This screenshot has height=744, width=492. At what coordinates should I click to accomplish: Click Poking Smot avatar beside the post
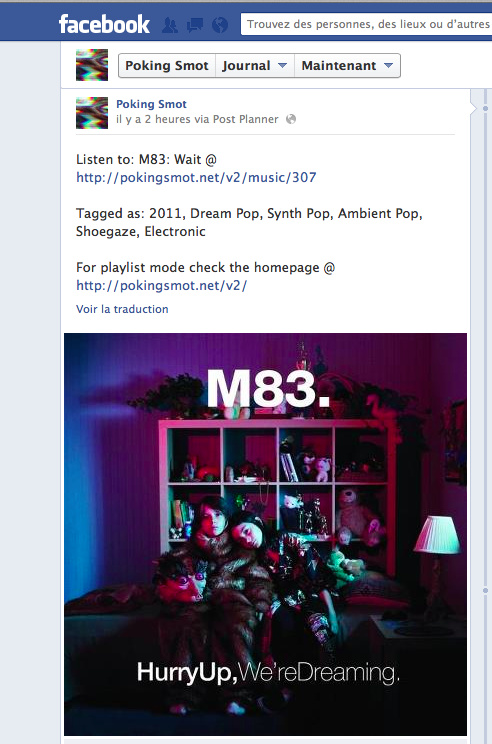pyautogui.click(x=92, y=113)
